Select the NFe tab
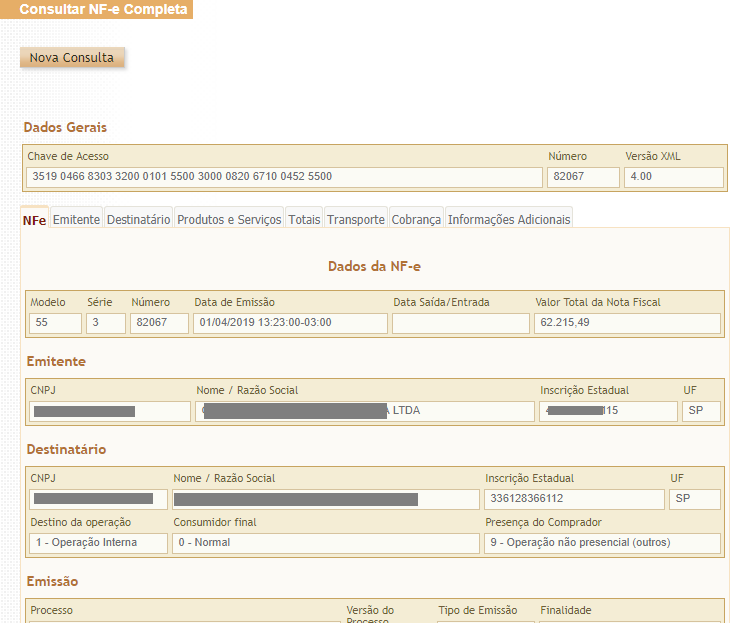736x623 pixels. [34, 220]
